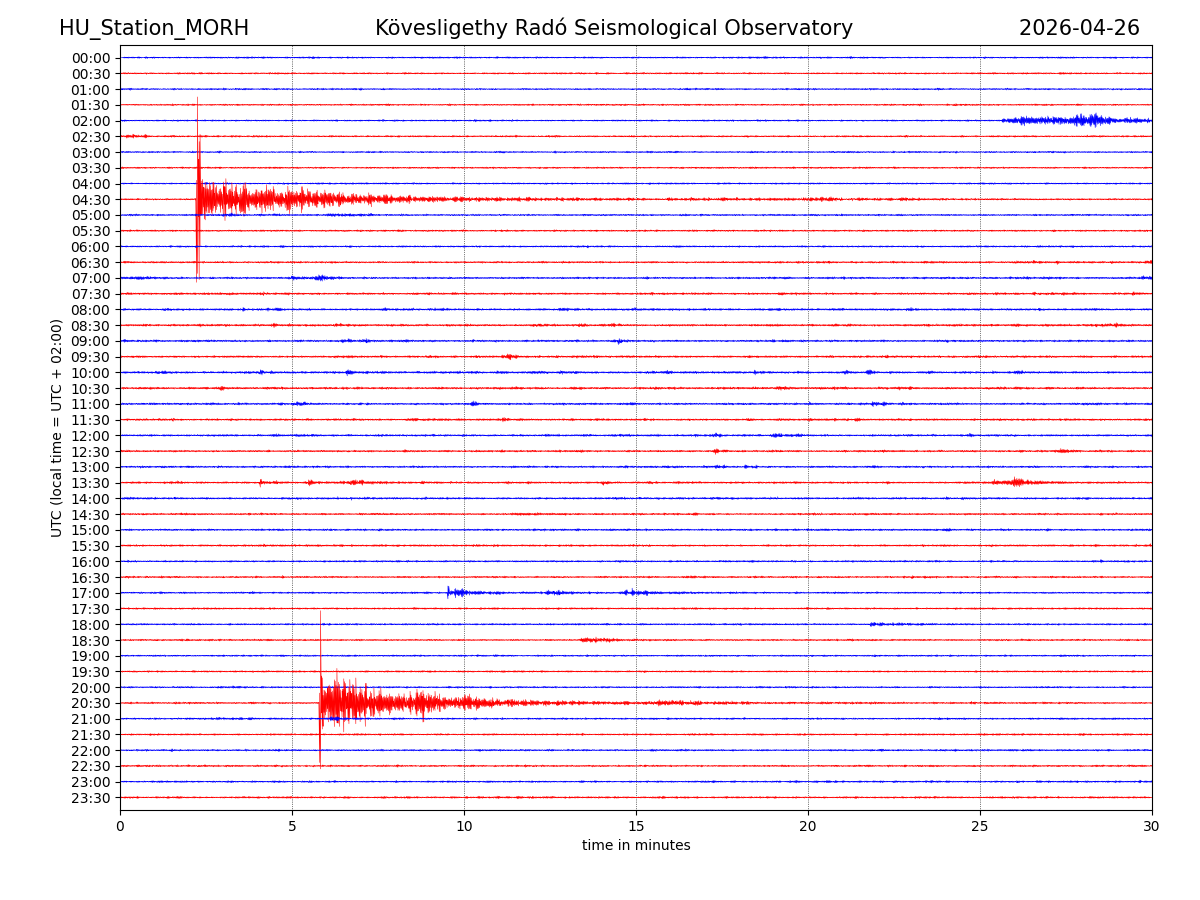The height and width of the screenshot is (900, 1200).
Task: Click the 2026-04-26 date label
Action: tap(1078, 28)
